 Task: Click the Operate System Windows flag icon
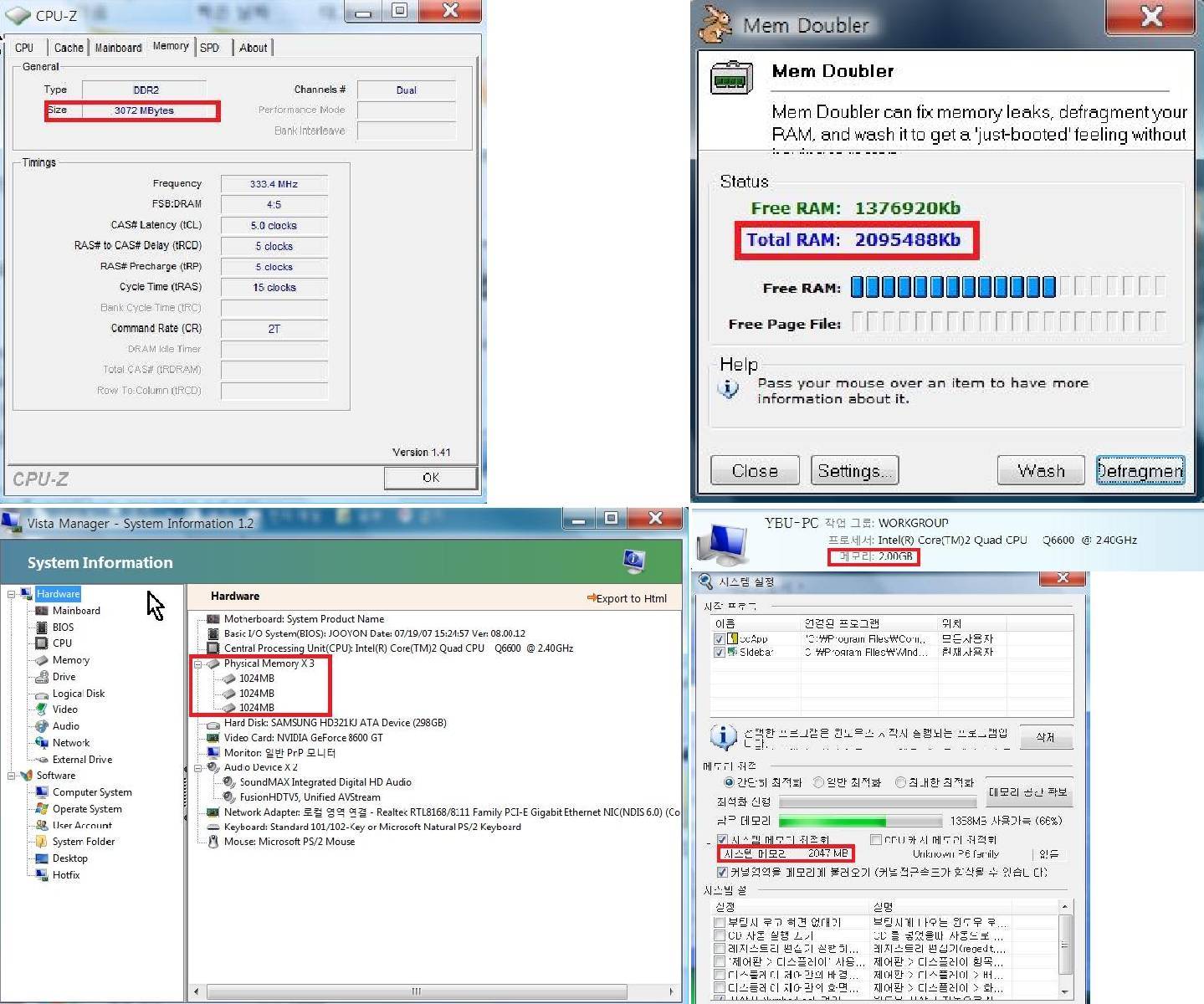[x=41, y=808]
